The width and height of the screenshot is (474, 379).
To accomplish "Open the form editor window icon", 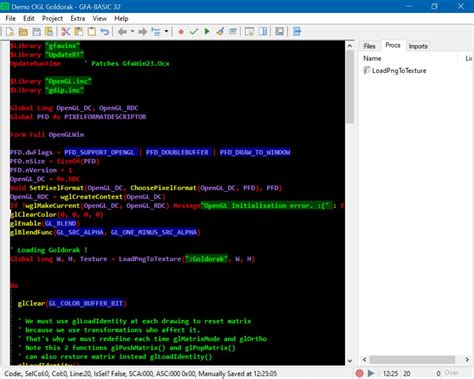I will [x=249, y=32].
